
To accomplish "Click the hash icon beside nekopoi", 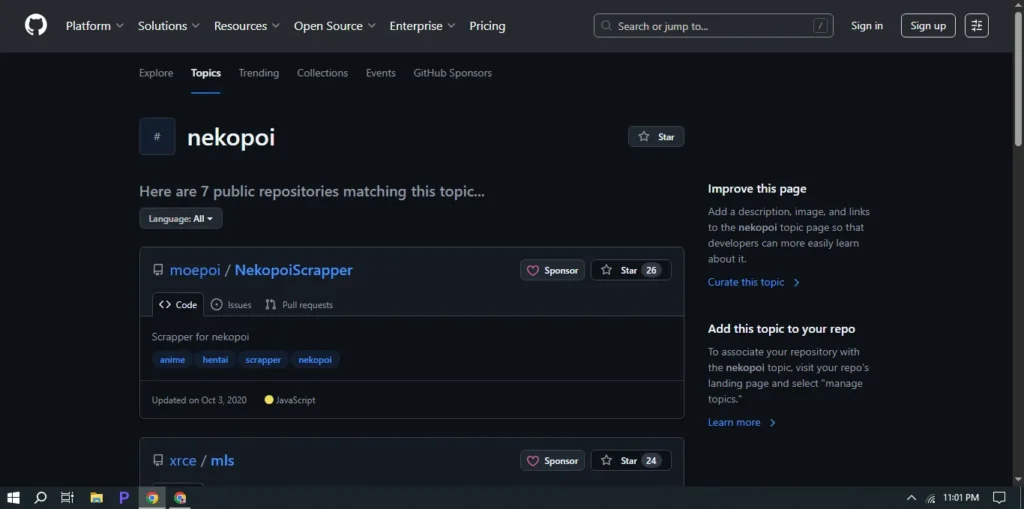I will tap(157, 137).
